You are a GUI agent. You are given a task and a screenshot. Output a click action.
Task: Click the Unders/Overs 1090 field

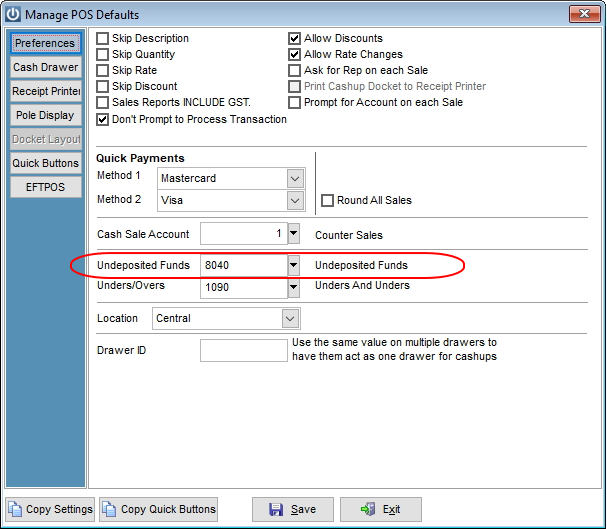point(244,287)
